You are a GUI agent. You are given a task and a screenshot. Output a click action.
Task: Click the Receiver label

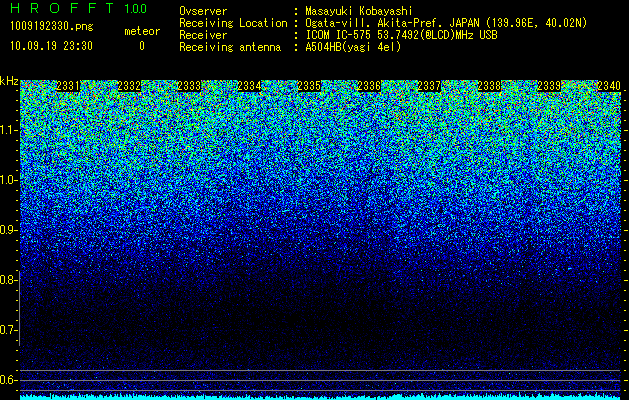(203, 35)
